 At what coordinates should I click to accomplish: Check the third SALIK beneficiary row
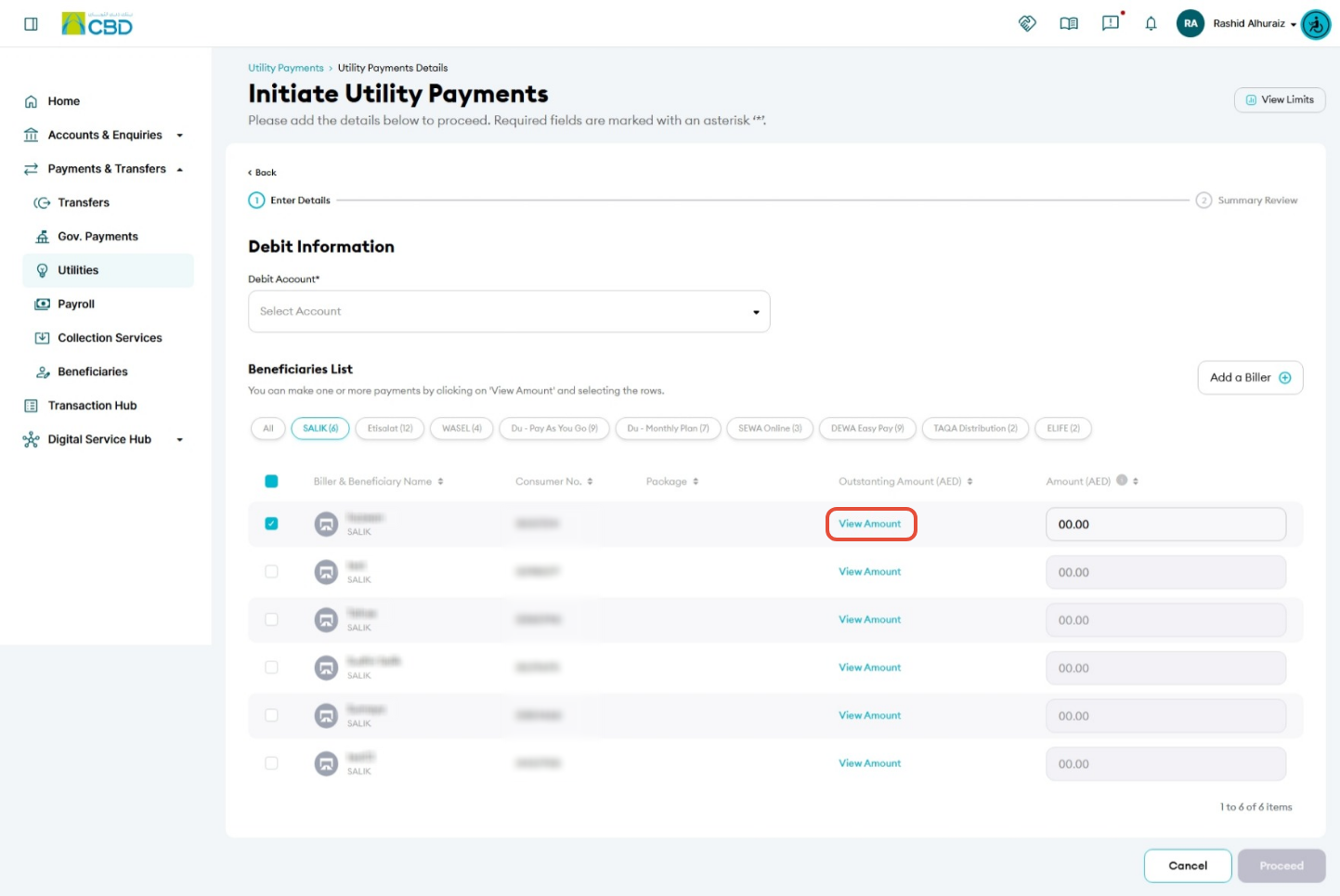[x=271, y=619]
